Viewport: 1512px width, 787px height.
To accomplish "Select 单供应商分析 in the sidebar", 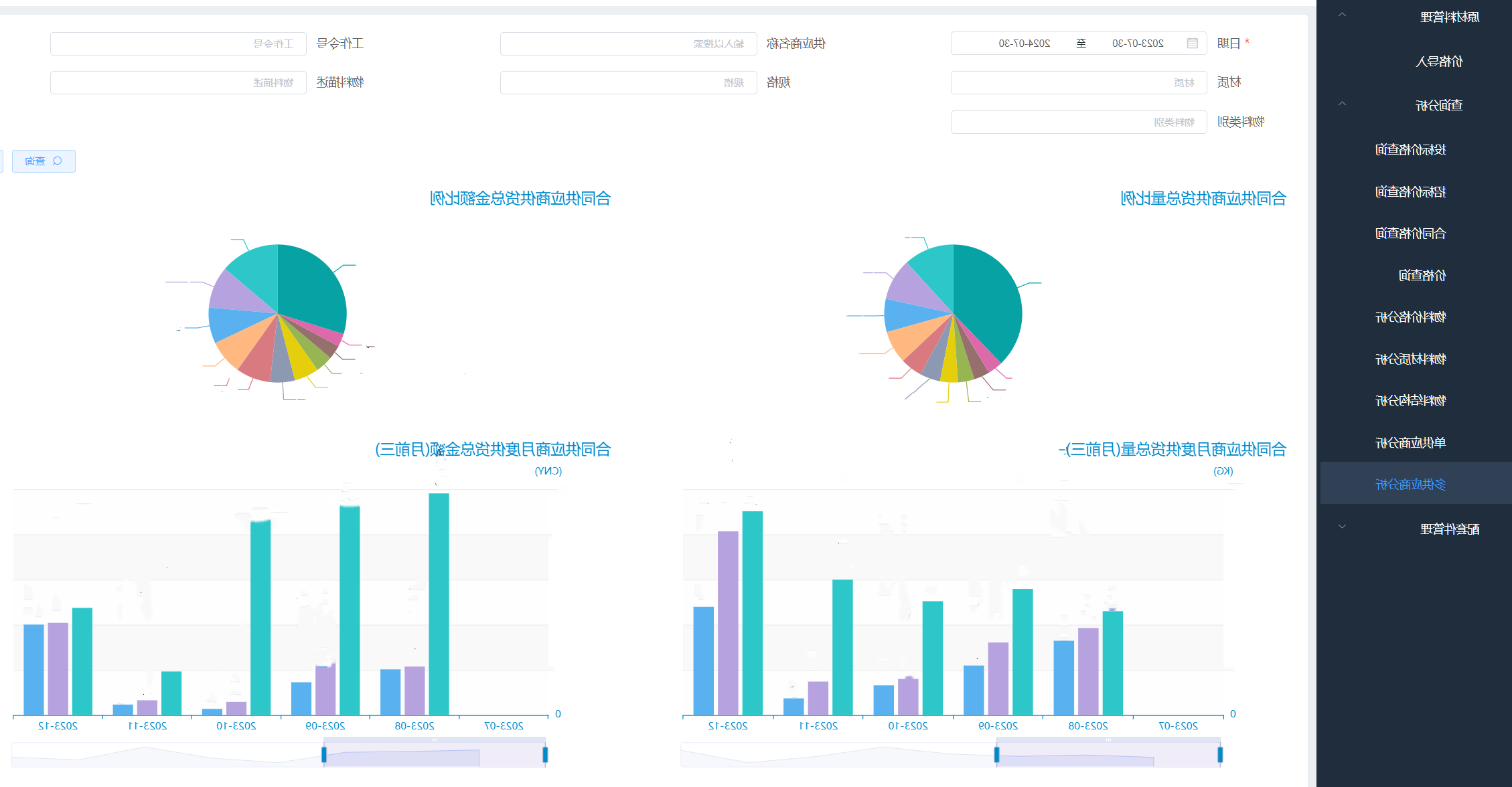I will (1411, 443).
